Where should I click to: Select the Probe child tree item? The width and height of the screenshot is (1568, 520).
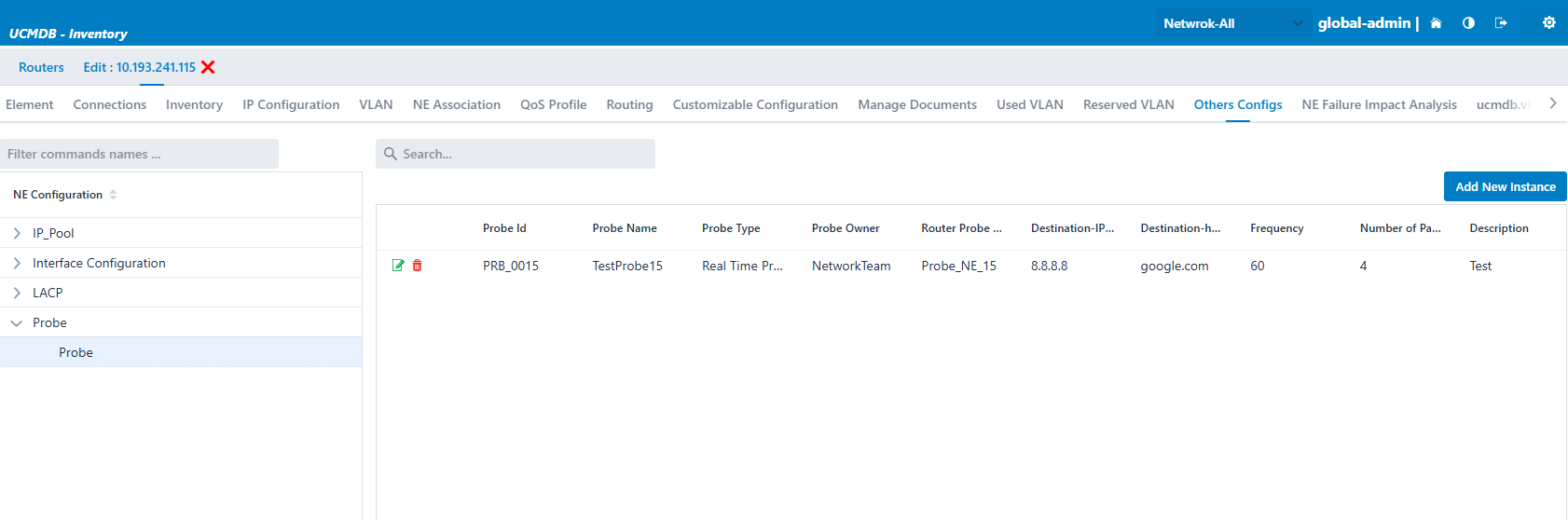point(76,352)
